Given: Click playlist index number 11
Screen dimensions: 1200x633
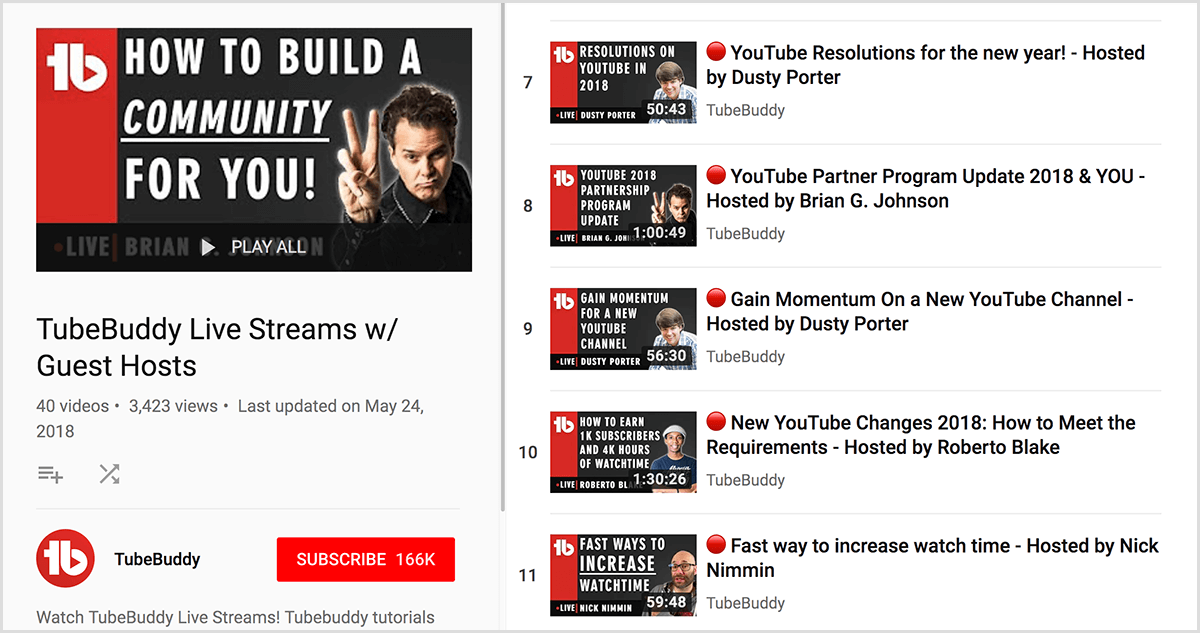Looking at the screenshot, I should click(528, 575).
